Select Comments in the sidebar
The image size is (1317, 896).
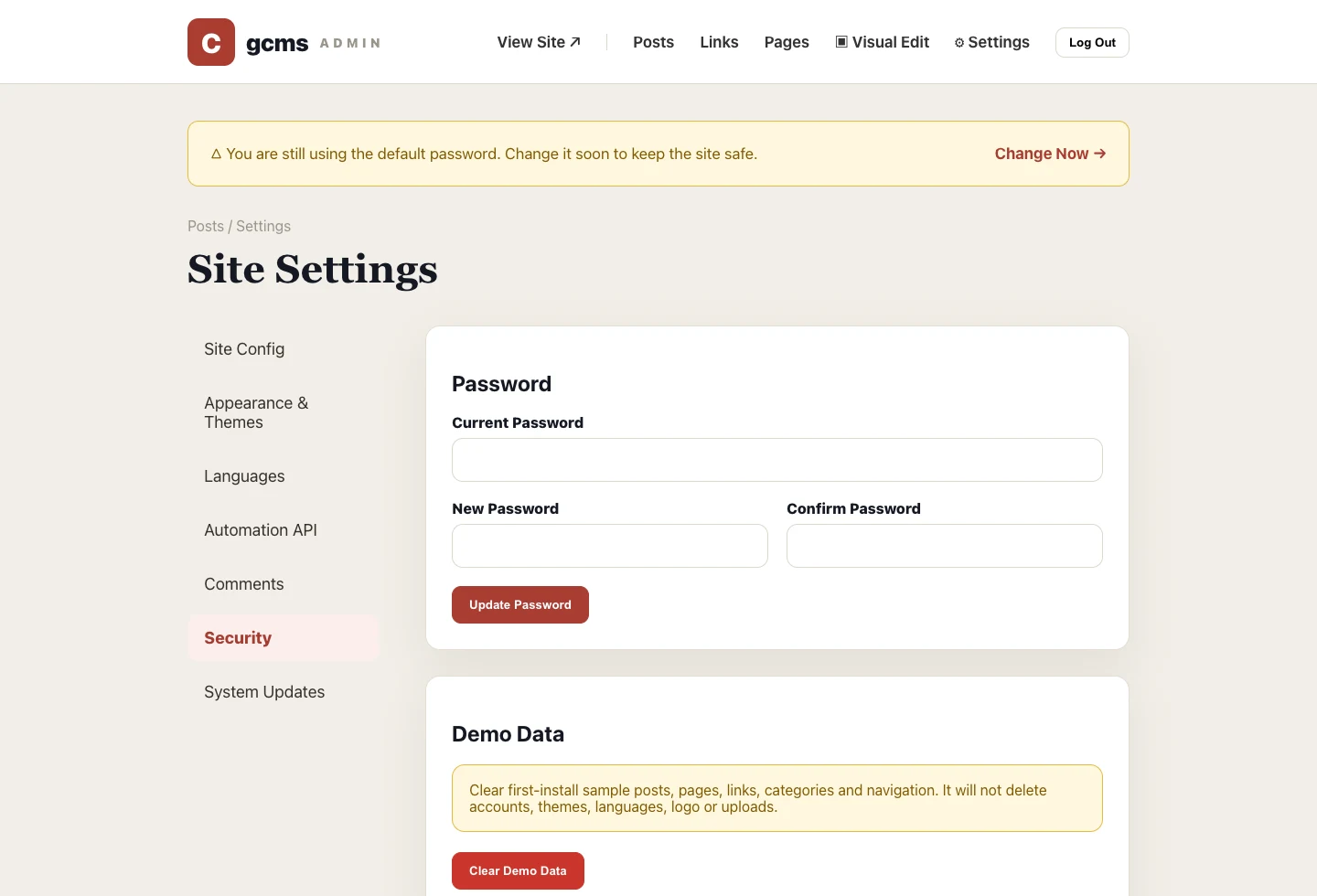(283, 584)
